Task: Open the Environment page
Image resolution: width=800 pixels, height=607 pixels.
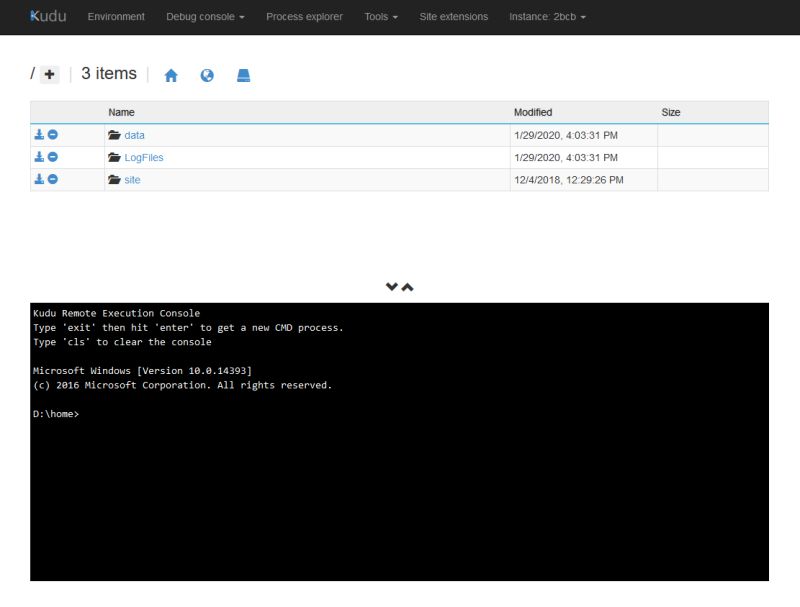Action: [116, 17]
